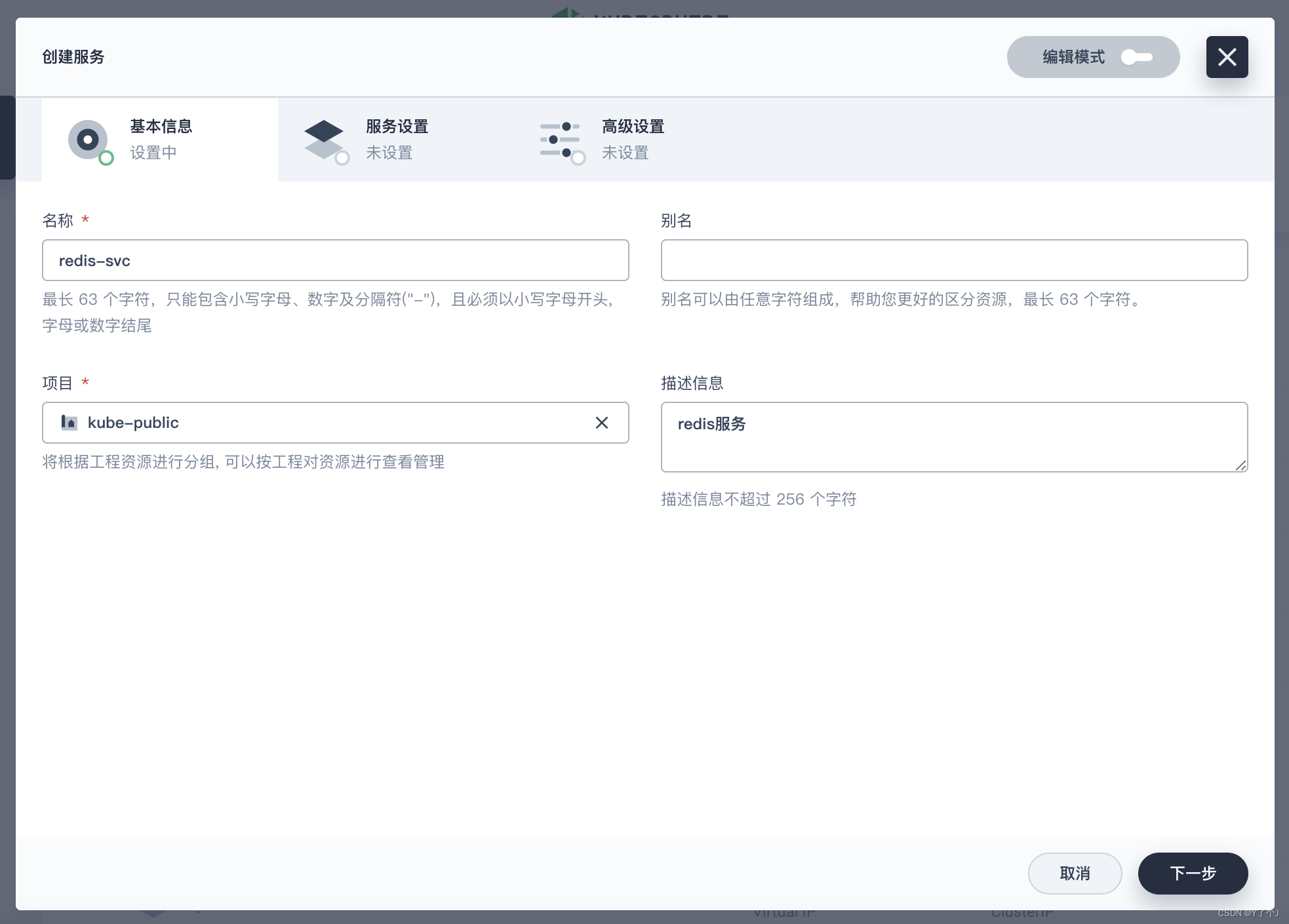Screen dimensions: 1289x924
Task: Grab the 描述信息 textarea resize handle
Action: 1240,465
